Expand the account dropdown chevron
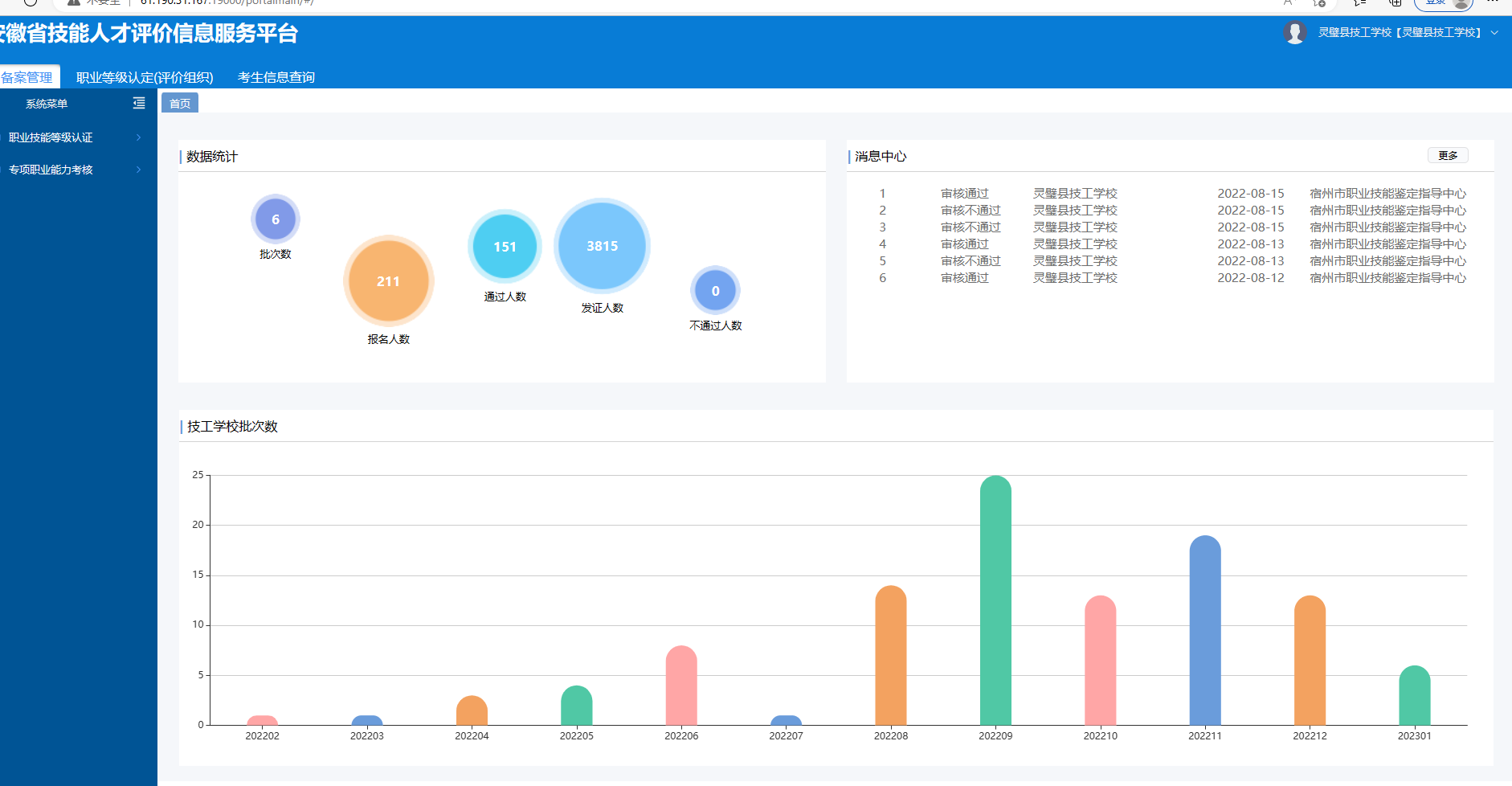 click(1494, 33)
